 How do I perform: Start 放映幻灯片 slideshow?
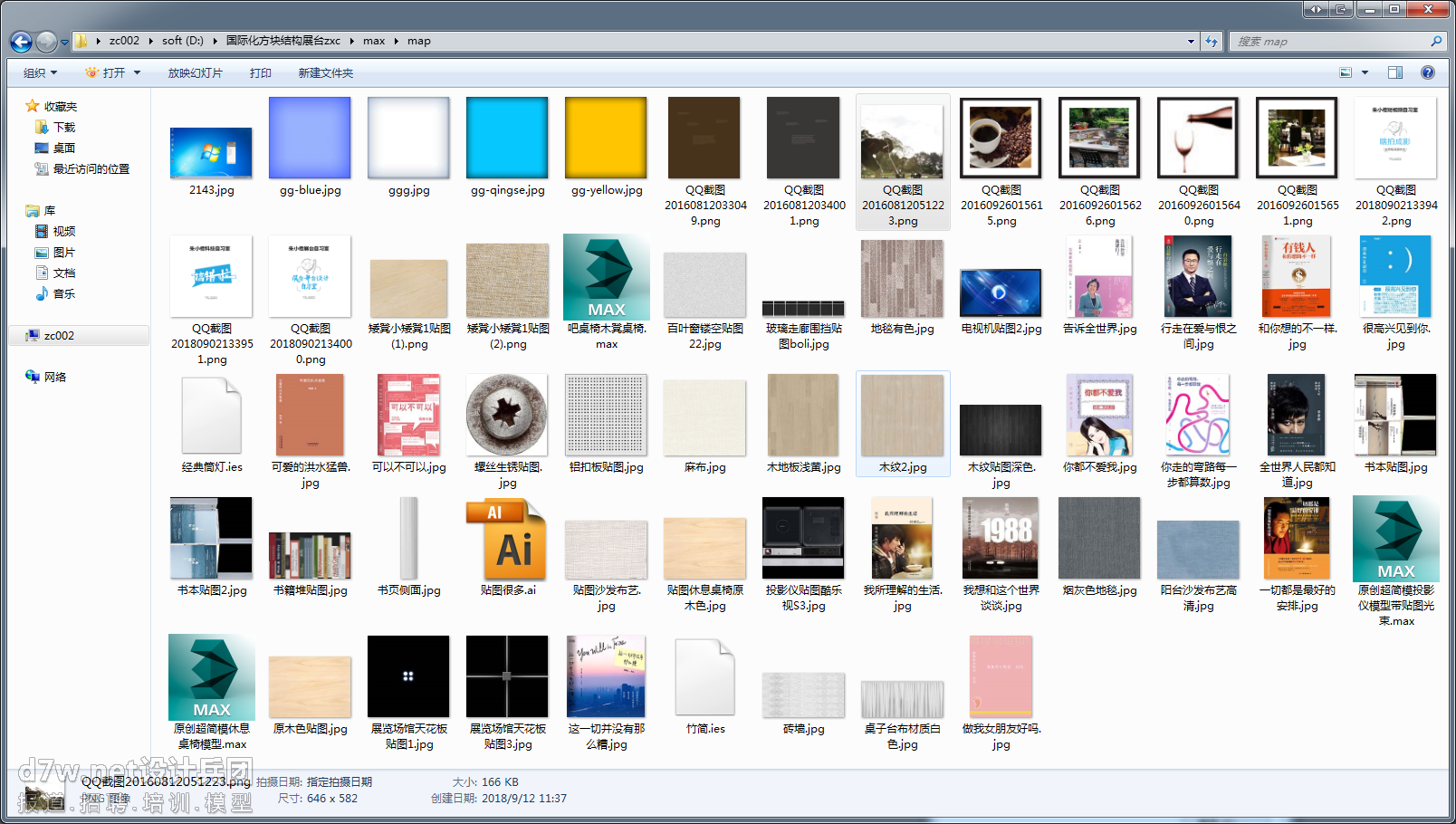pos(195,72)
